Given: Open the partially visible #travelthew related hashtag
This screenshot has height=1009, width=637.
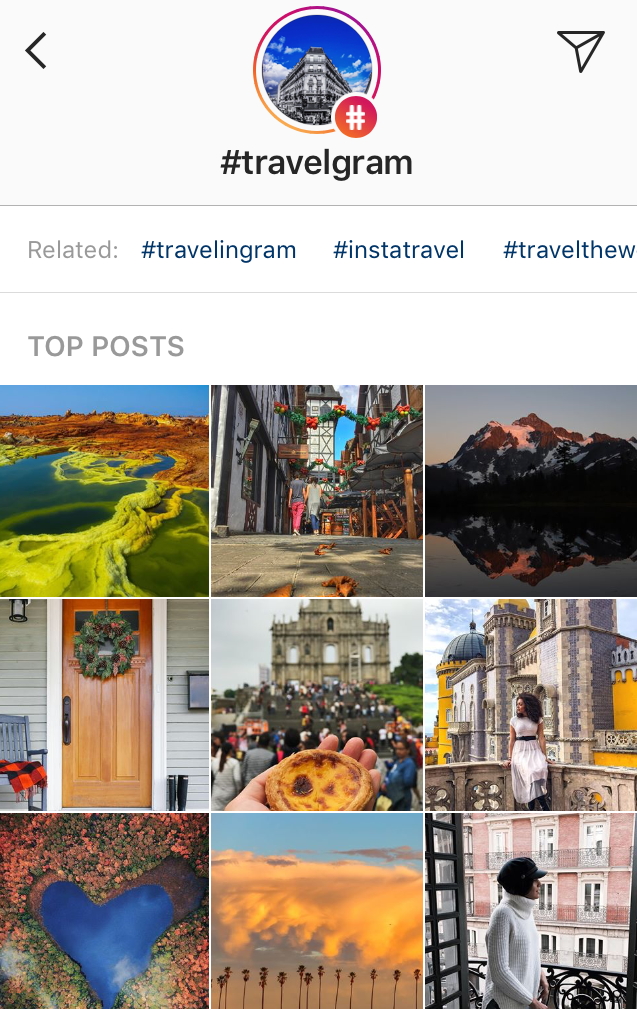Looking at the screenshot, I should [569, 250].
